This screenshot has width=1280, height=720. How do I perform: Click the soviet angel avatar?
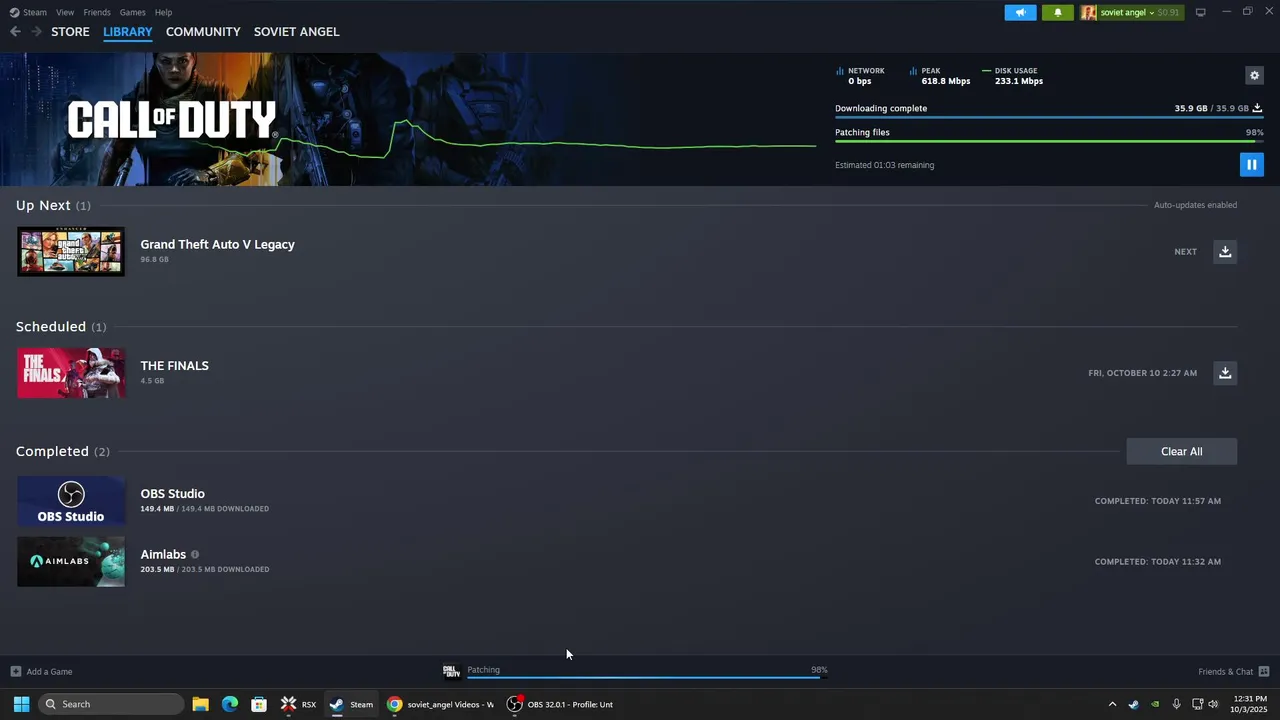[1089, 12]
